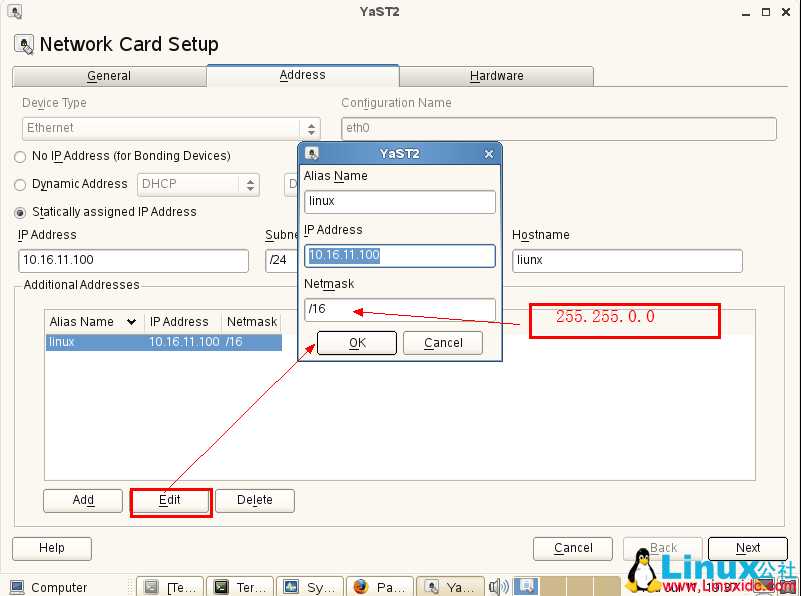801x596 pixels.
Task: Click the YaST2 dialog title bar icon
Action: point(312,154)
